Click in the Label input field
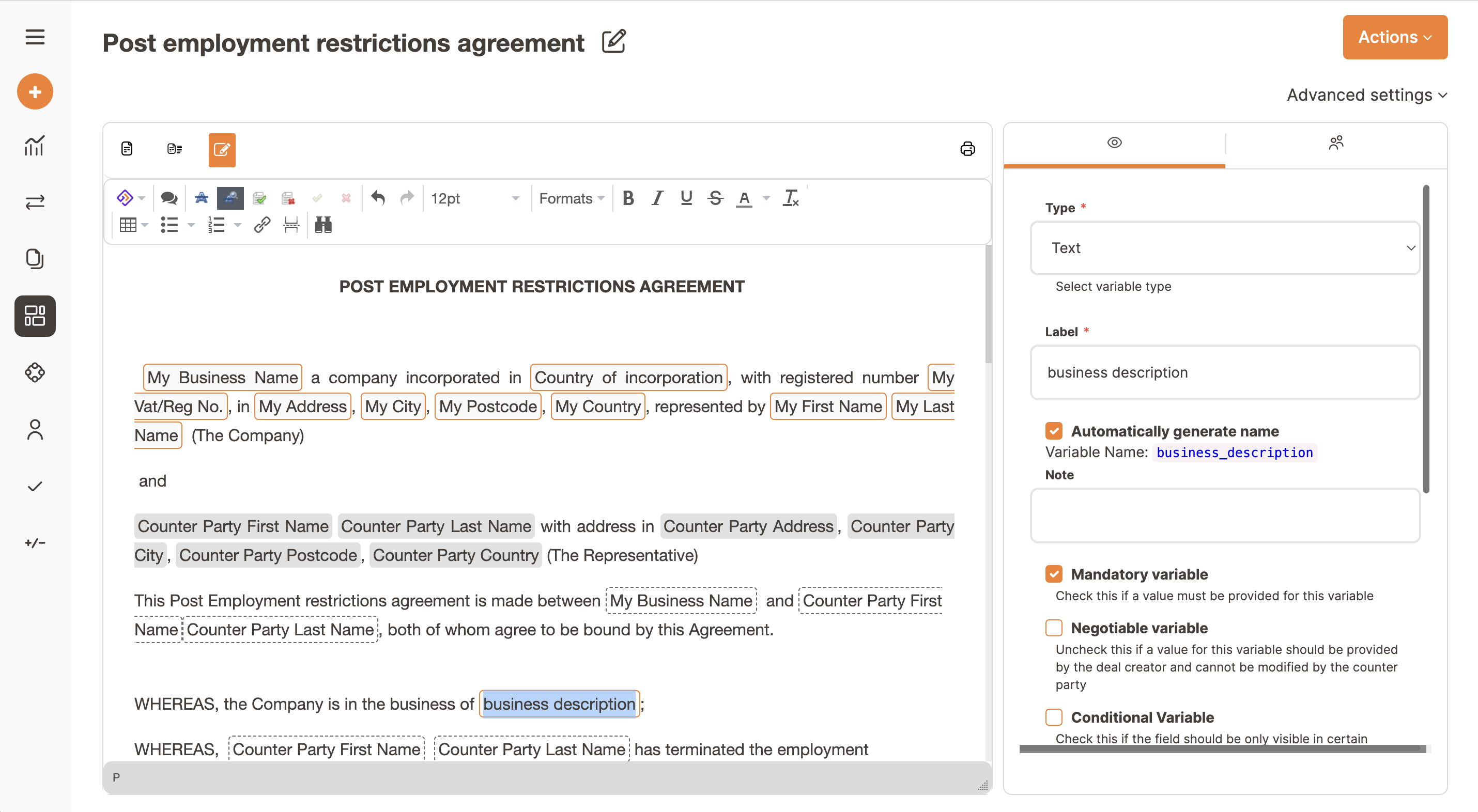The width and height of the screenshot is (1478, 812). (x=1225, y=372)
